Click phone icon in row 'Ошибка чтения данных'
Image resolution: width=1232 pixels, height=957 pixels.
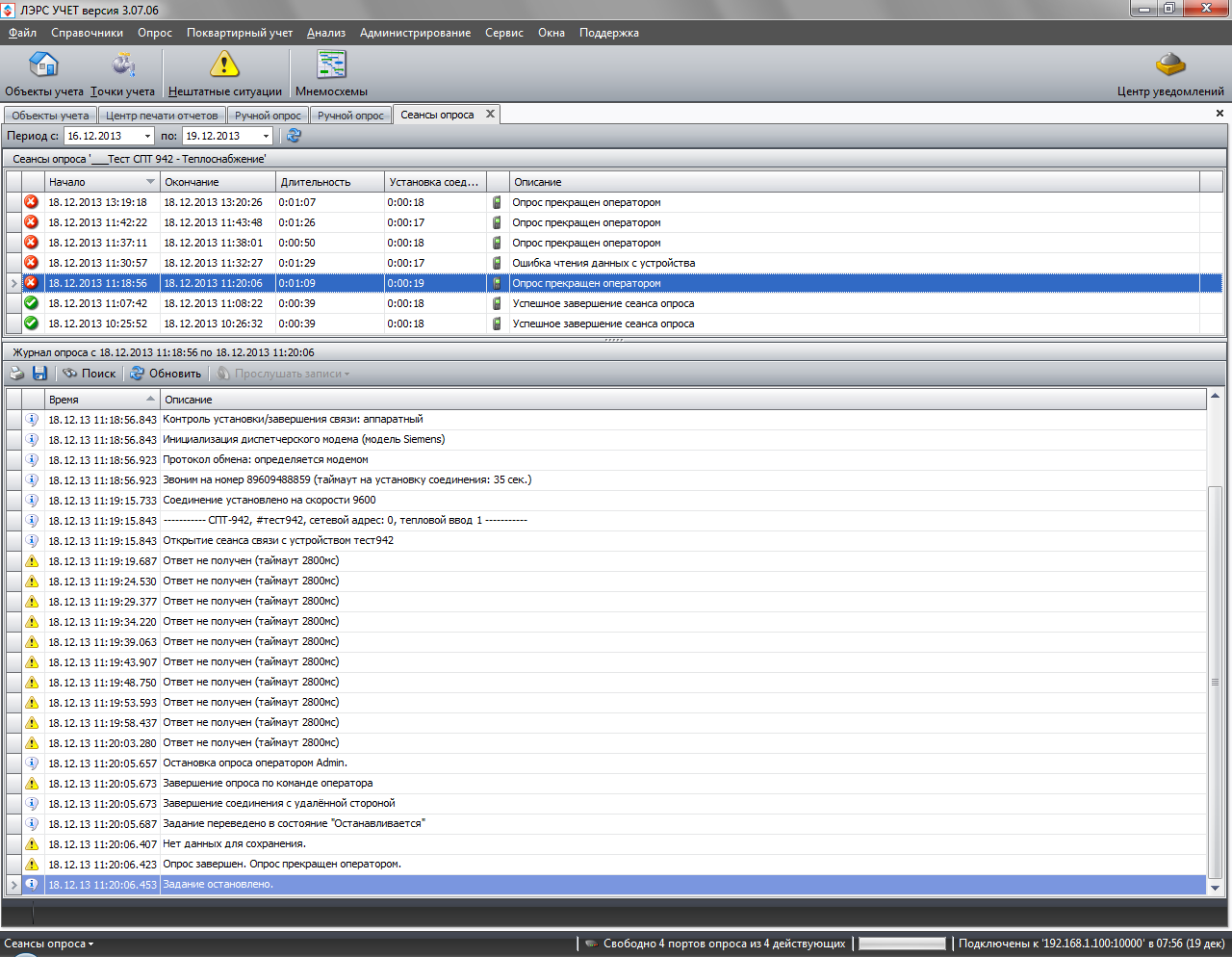point(498,263)
